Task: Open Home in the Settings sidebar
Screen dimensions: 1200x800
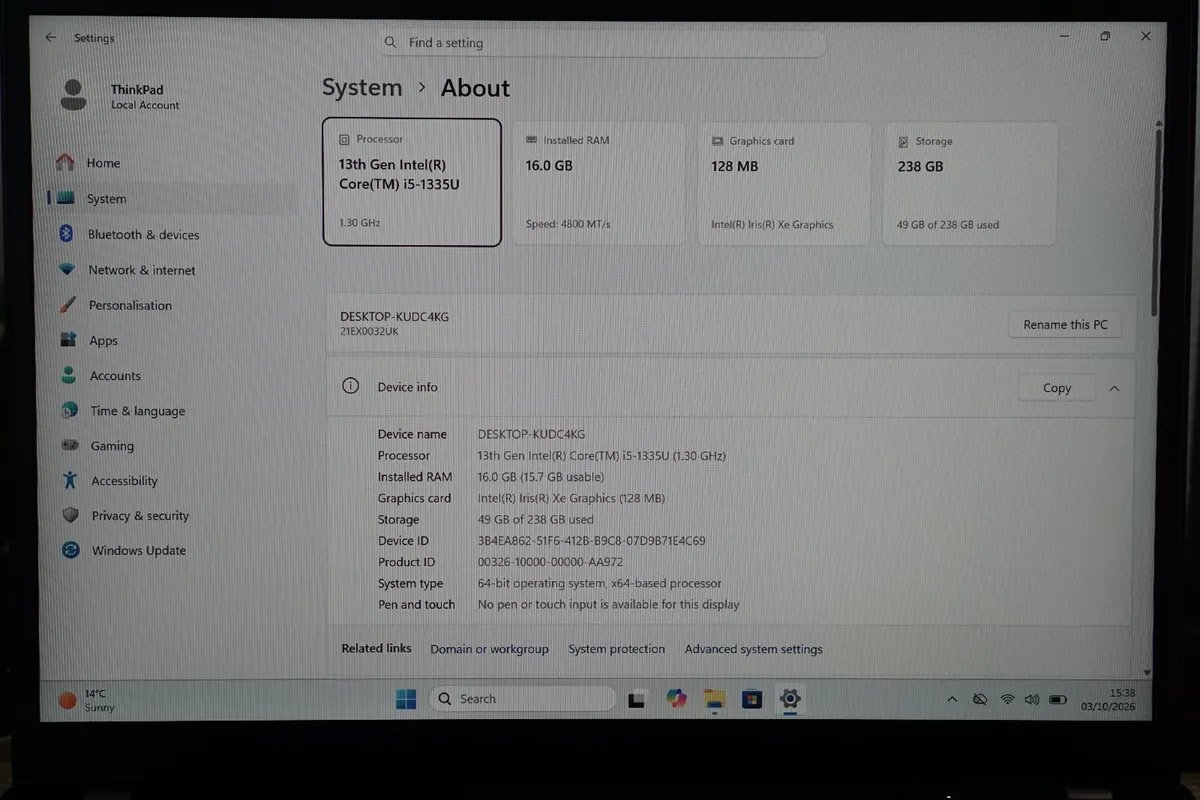Action: [103, 163]
